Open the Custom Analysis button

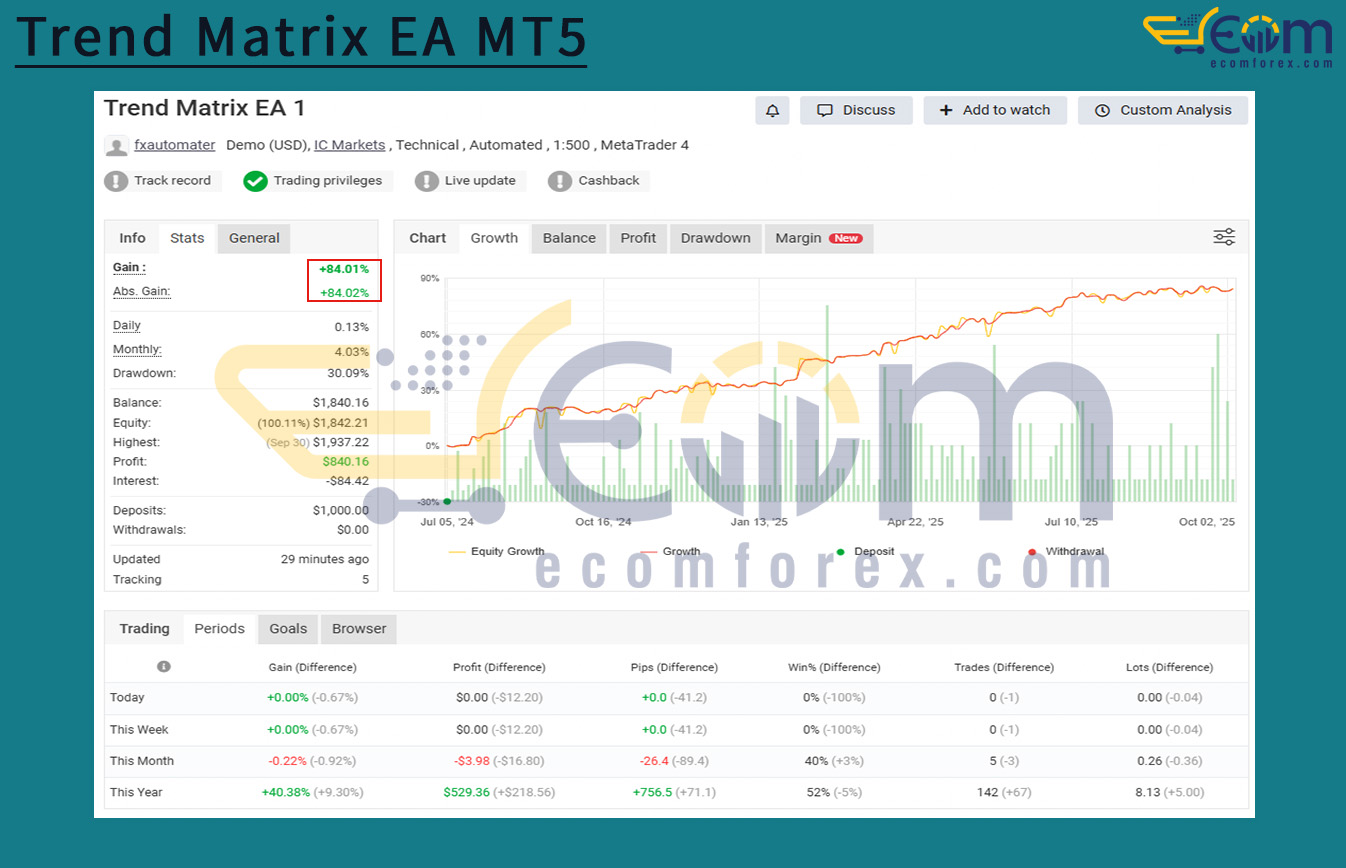1163,111
